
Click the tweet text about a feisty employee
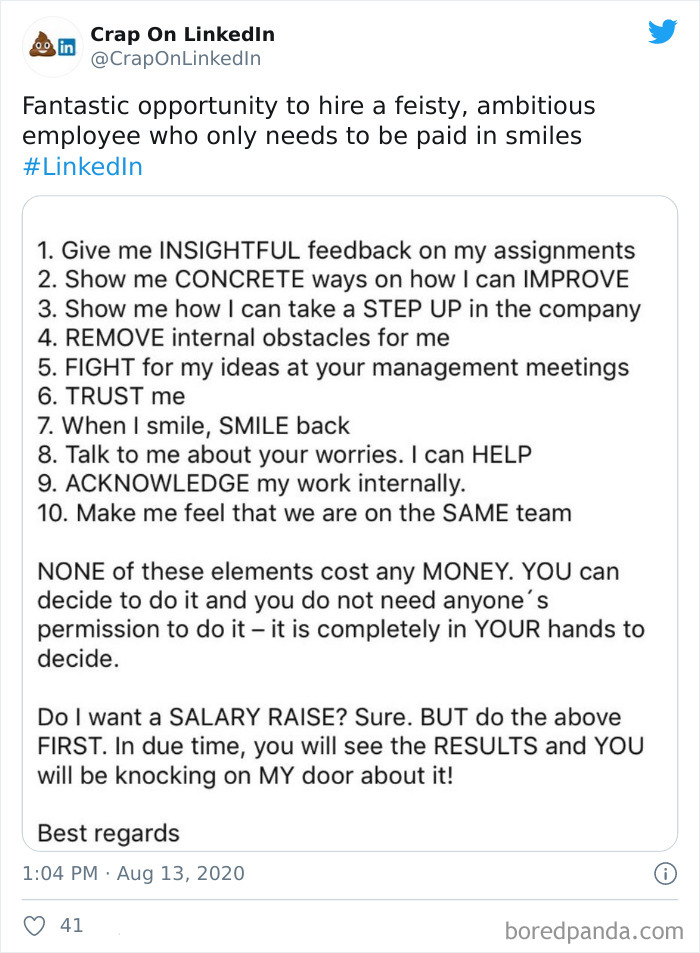(300, 118)
